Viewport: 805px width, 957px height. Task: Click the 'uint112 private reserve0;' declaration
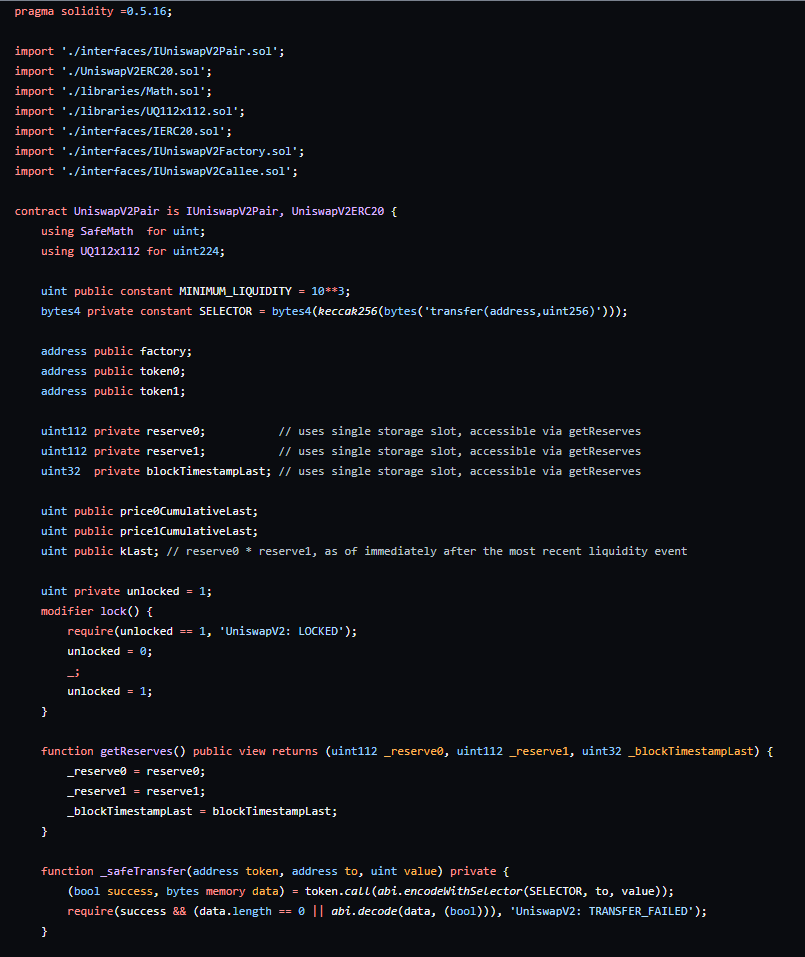coord(123,432)
